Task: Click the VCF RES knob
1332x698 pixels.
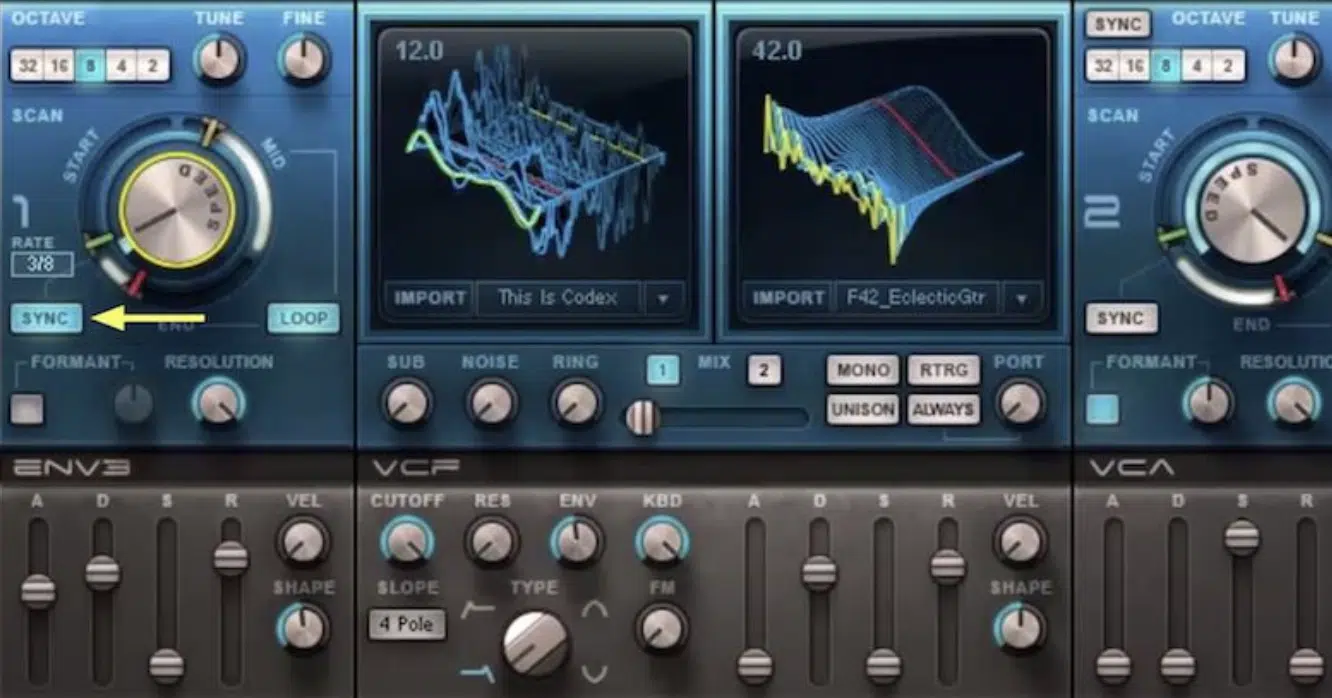Action: click(x=491, y=542)
